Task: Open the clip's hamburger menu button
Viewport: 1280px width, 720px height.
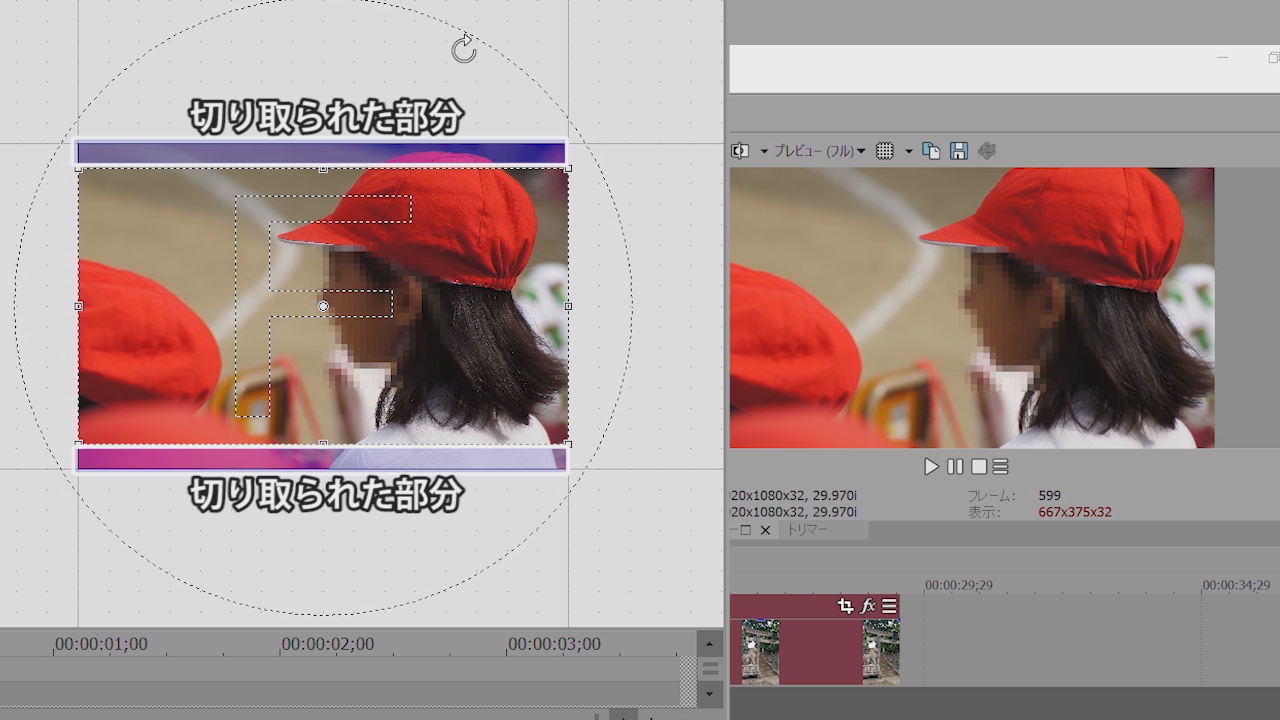Action: point(889,606)
